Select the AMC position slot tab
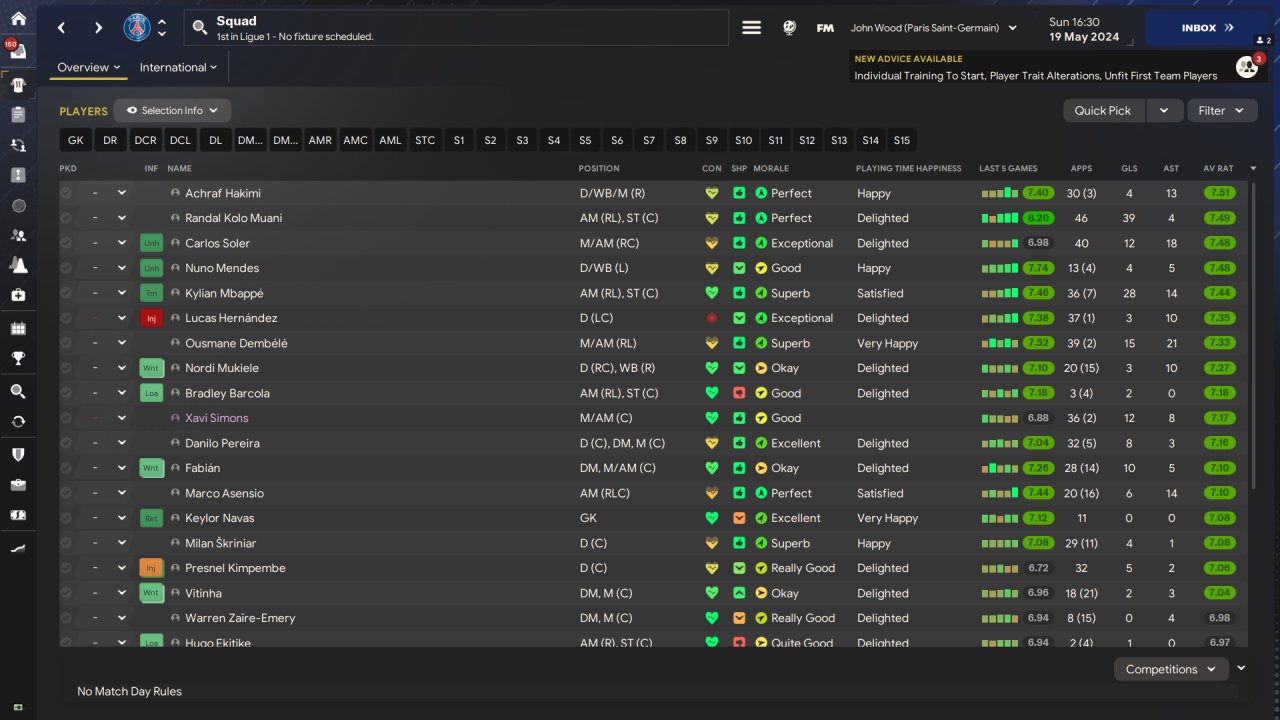Viewport: 1280px width, 720px height. click(x=356, y=141)
